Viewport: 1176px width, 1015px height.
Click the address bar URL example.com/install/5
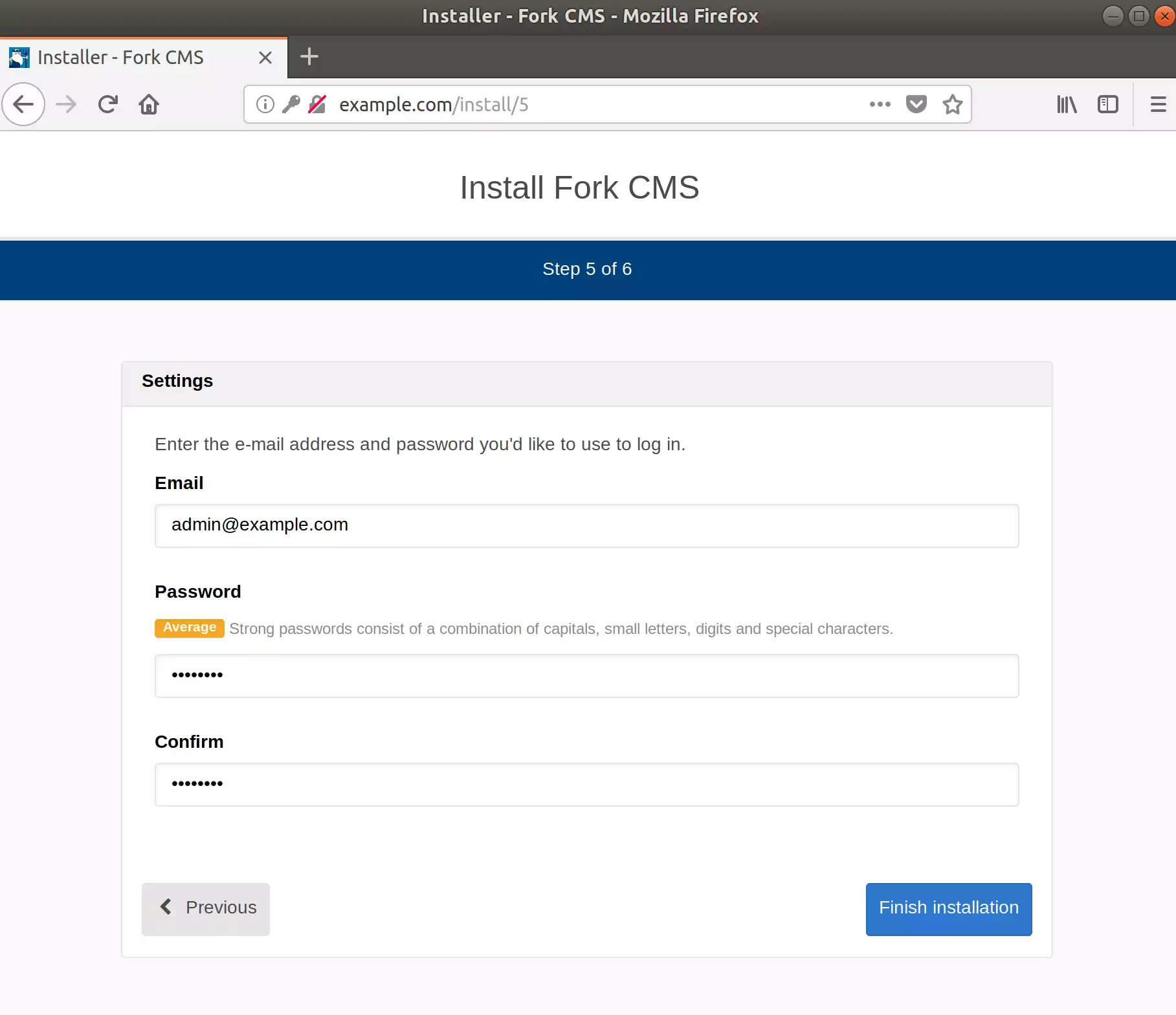(434, 104)
